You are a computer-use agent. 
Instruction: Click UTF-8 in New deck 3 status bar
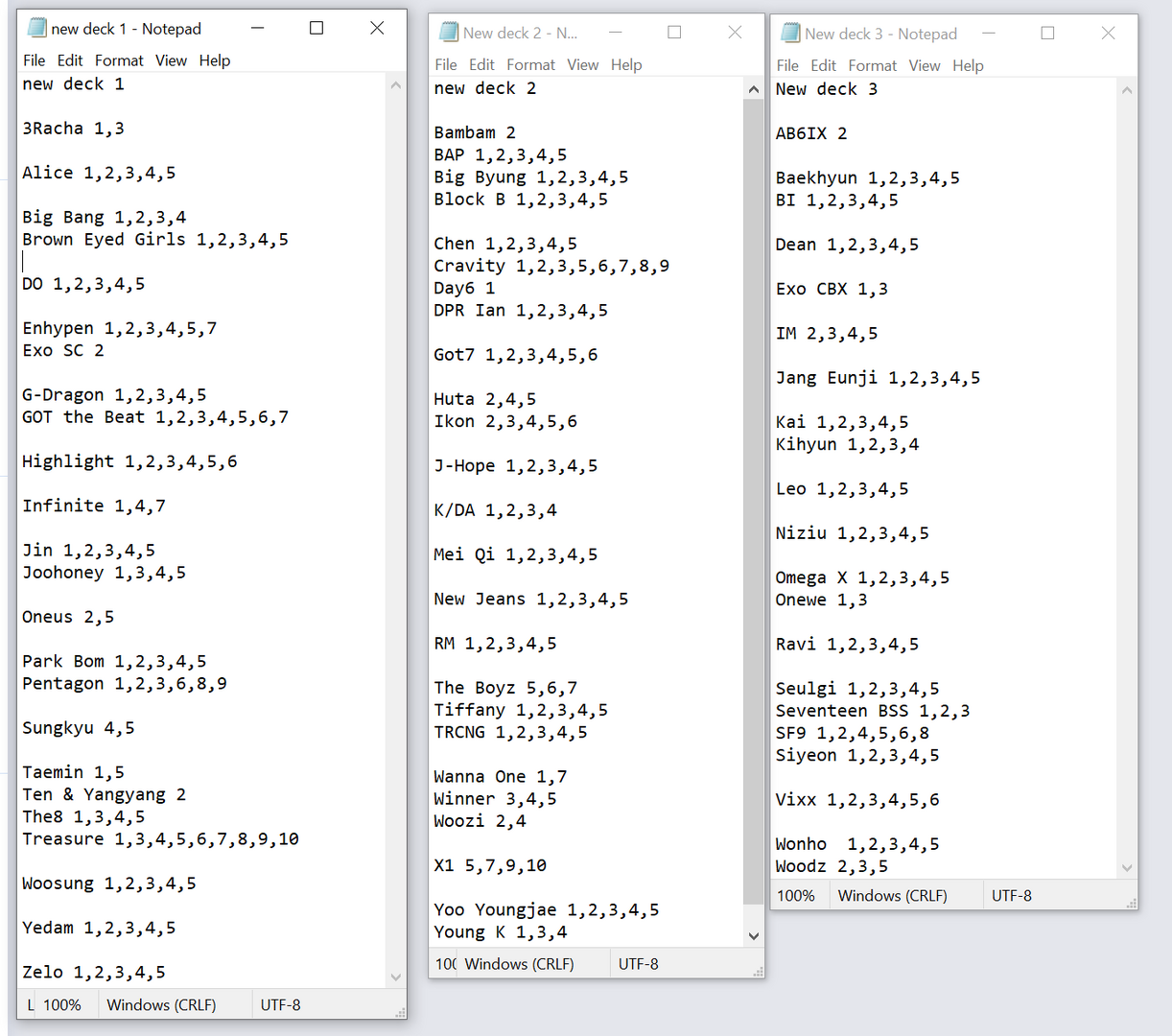(1012, 896)
